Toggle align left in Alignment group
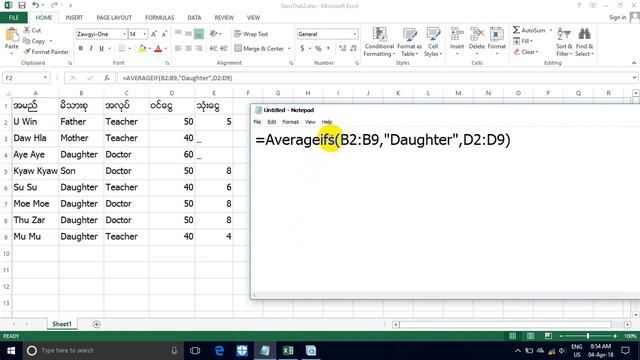Screen dimensions: 640x360 tap(178, 48)
